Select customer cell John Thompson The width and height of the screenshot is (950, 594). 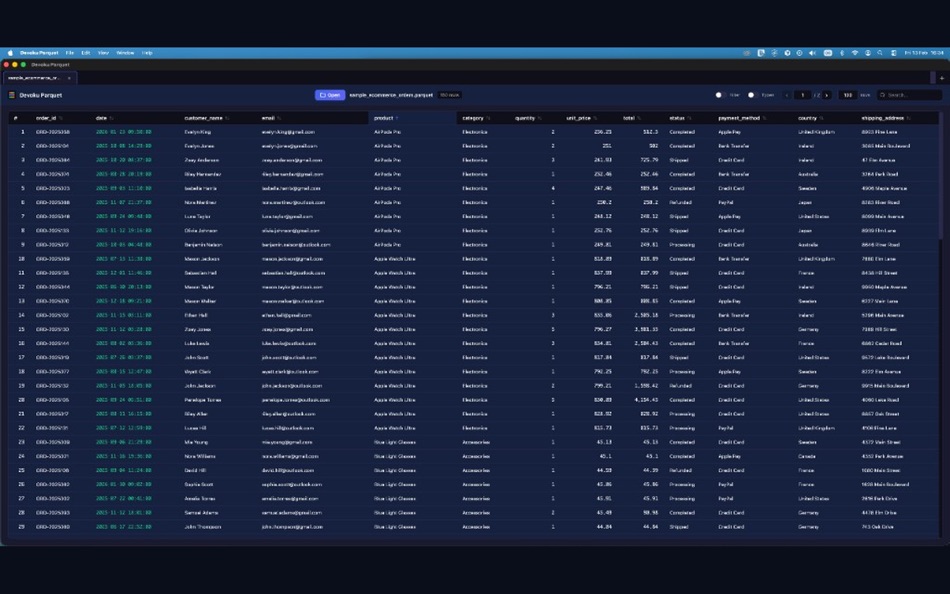202,527
